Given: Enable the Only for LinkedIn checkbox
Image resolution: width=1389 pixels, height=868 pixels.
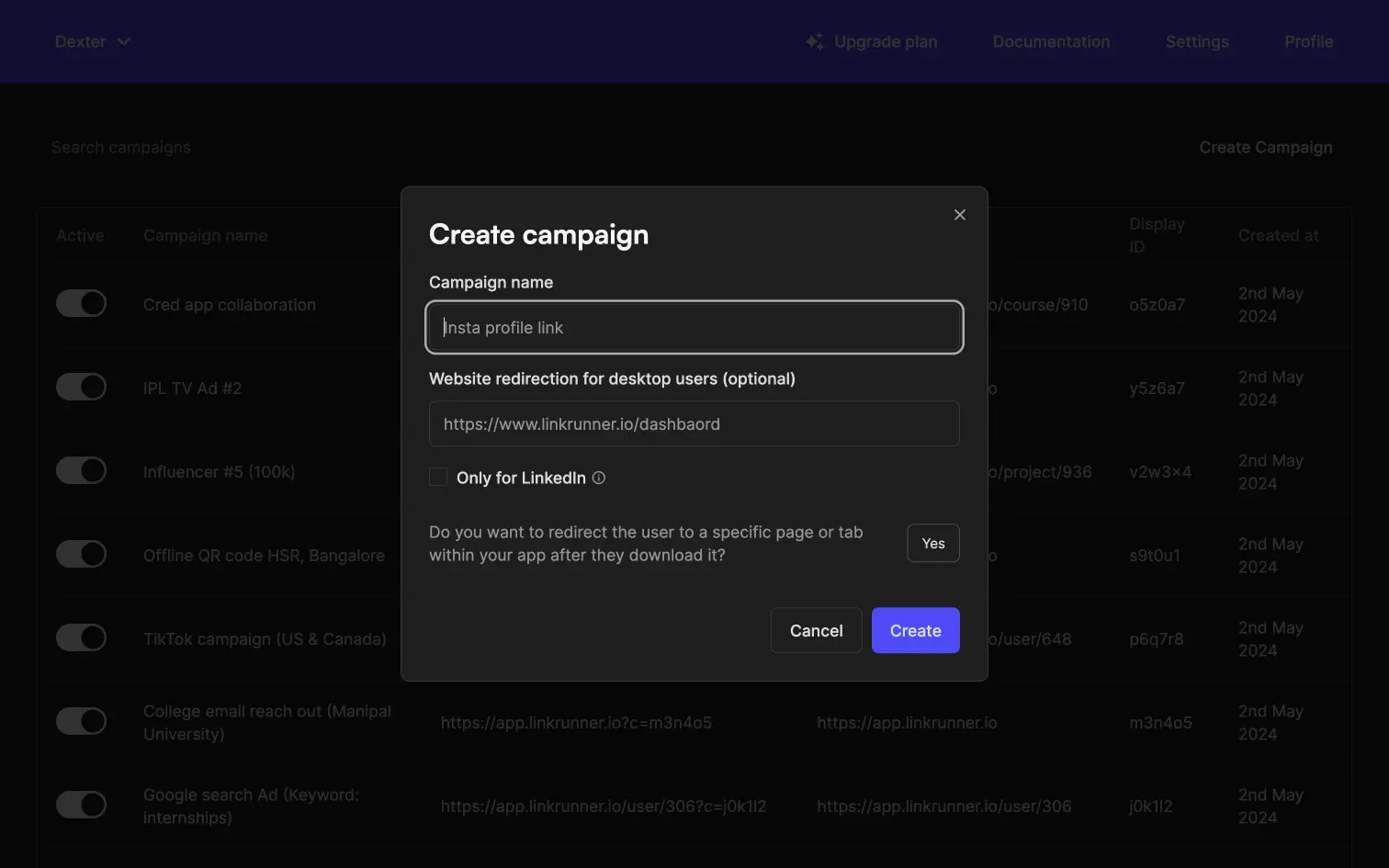Looking at the screenshot, I should [438, 478].
